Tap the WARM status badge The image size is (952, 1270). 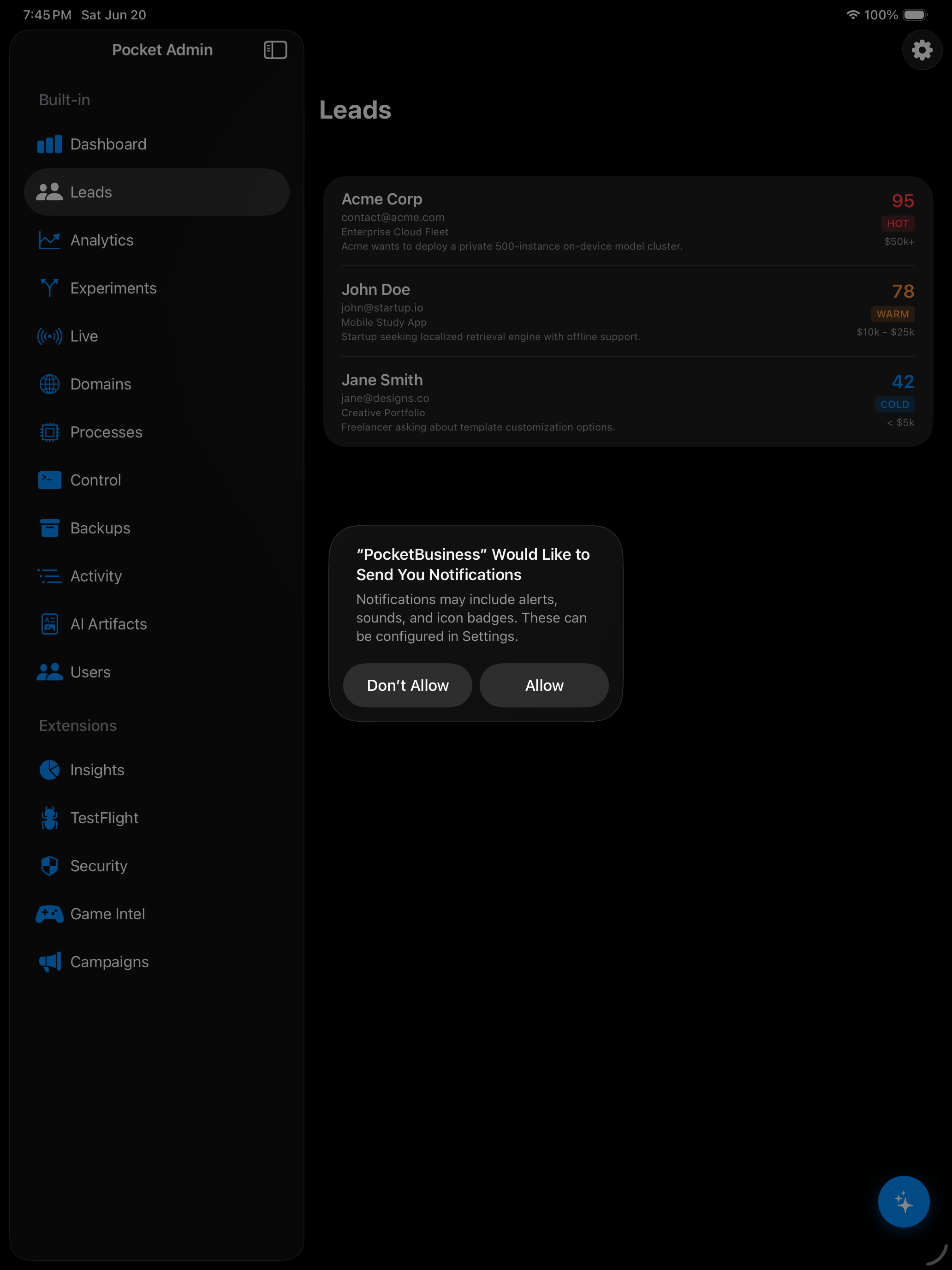(892, 314)
